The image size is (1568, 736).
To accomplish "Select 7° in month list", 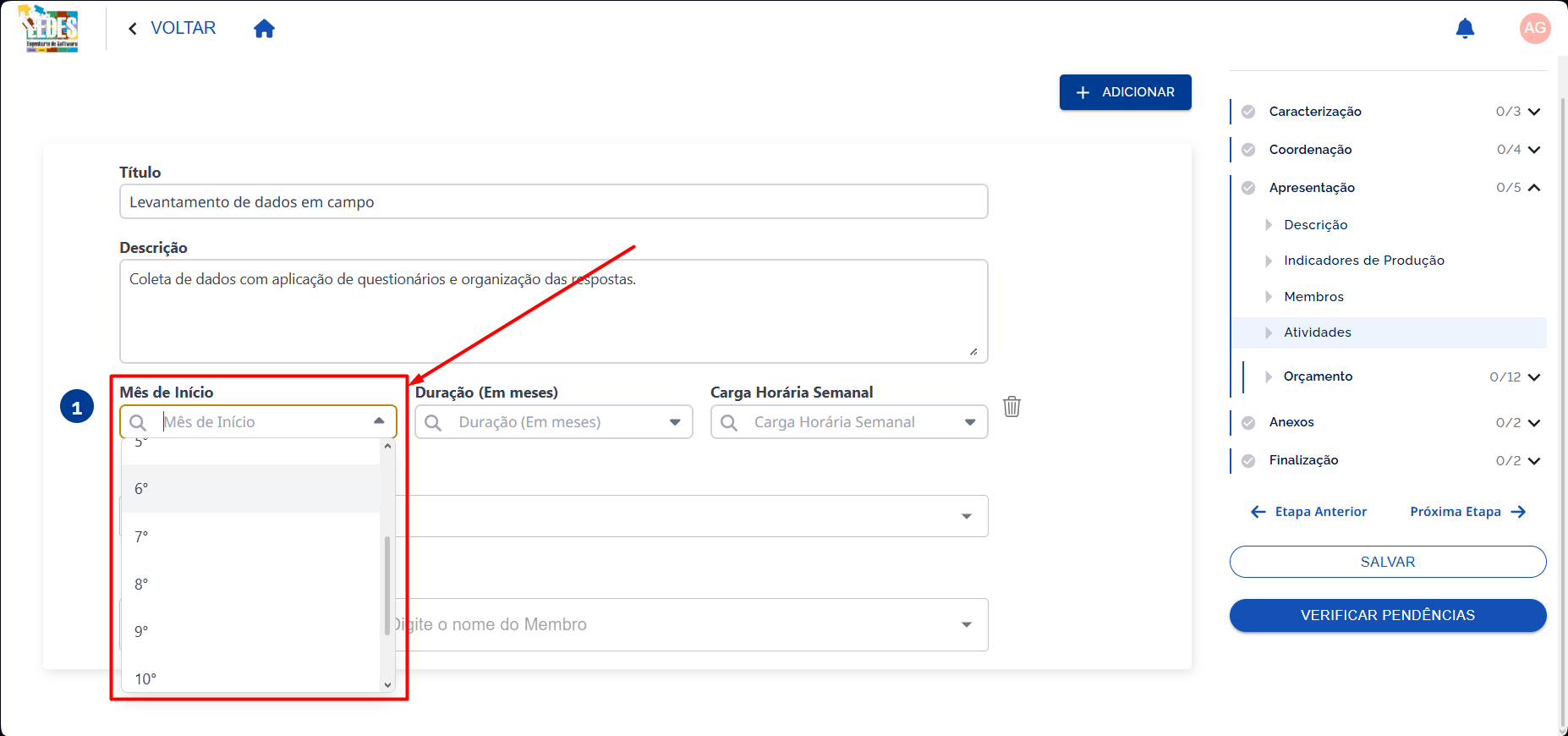I will (x=251, y=536).
